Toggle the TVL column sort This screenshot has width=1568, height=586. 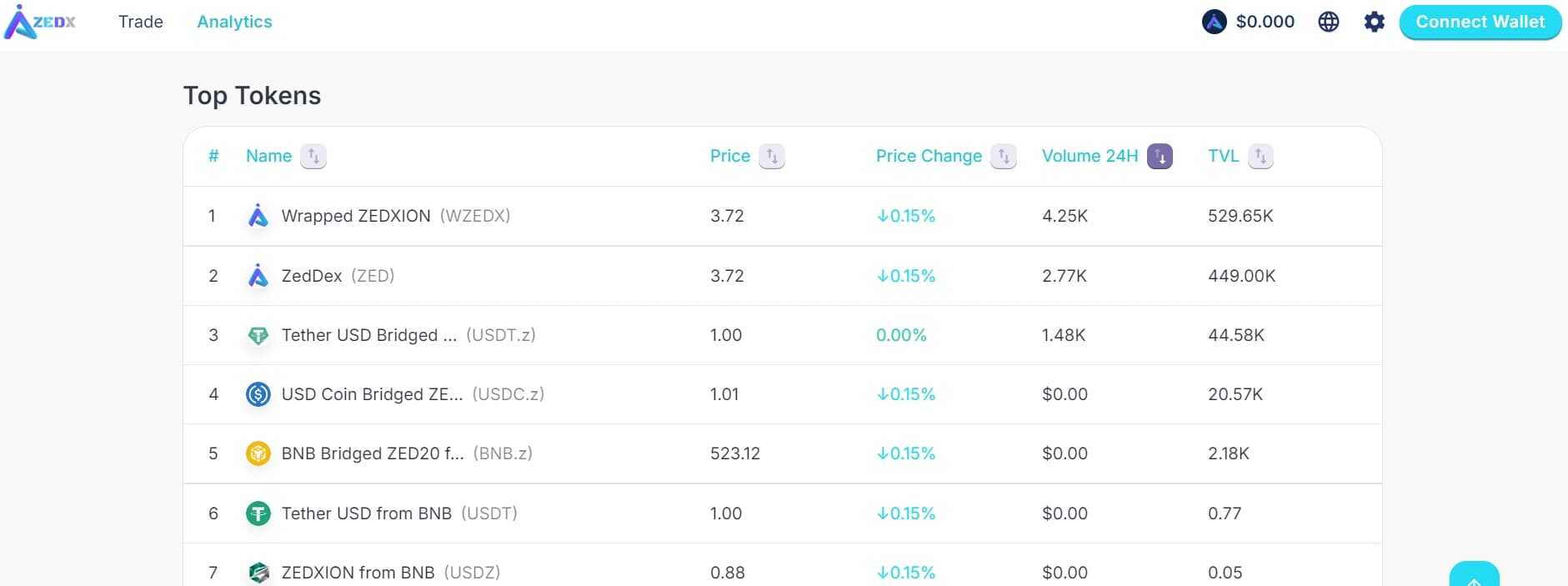(1260, 156)
